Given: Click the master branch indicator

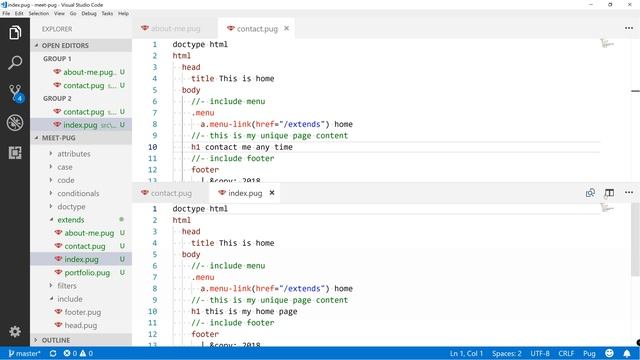Looking at the screenshot, I should 24,353.
